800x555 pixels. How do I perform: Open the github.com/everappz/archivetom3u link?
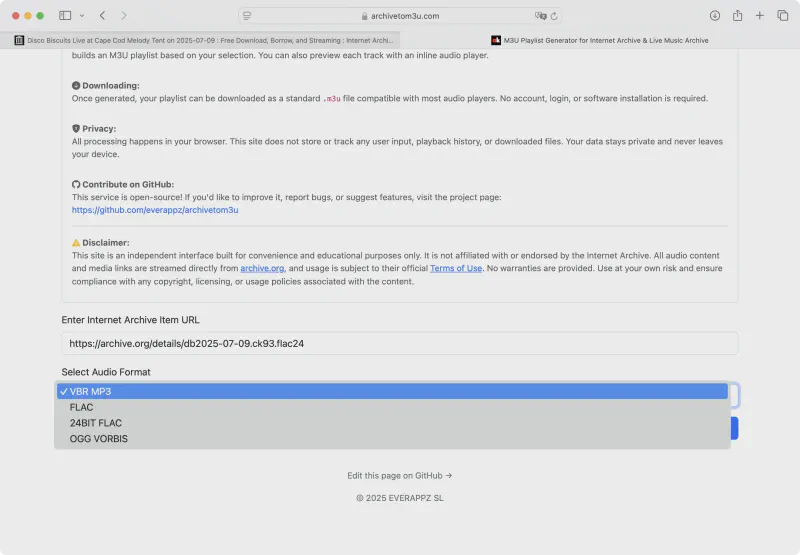pos(155,210)
